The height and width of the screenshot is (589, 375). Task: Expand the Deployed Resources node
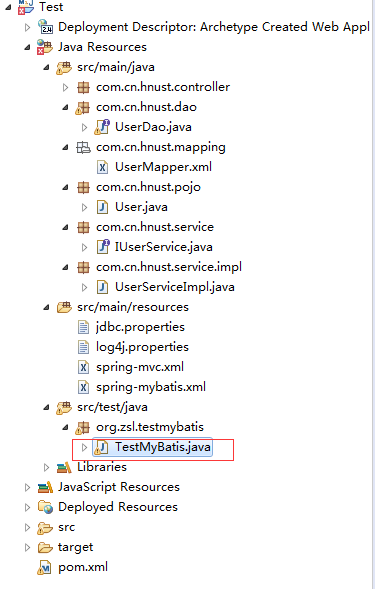click(27, 507)
